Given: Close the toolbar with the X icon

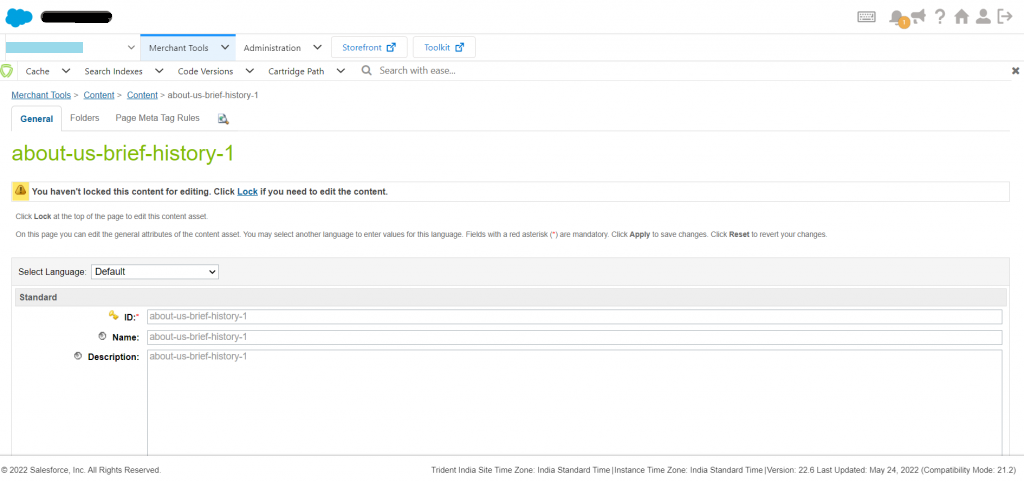Looking at the screenshot, I should click(1016, 71).
